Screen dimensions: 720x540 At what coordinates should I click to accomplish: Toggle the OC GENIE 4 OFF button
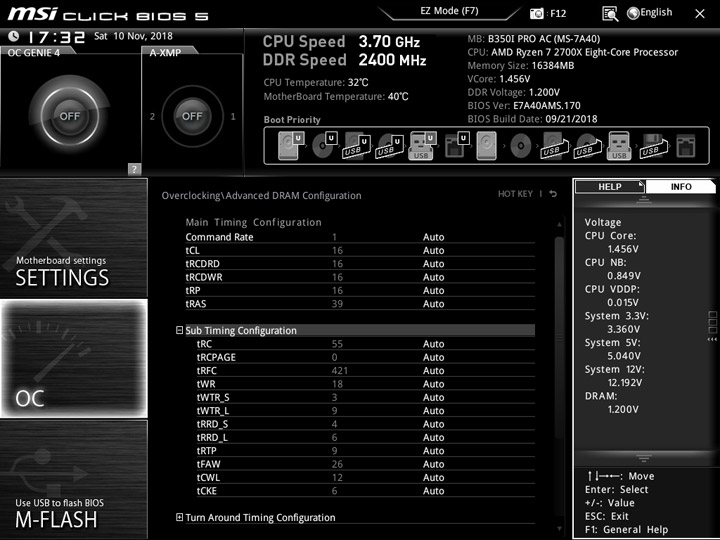pos(69,116)
